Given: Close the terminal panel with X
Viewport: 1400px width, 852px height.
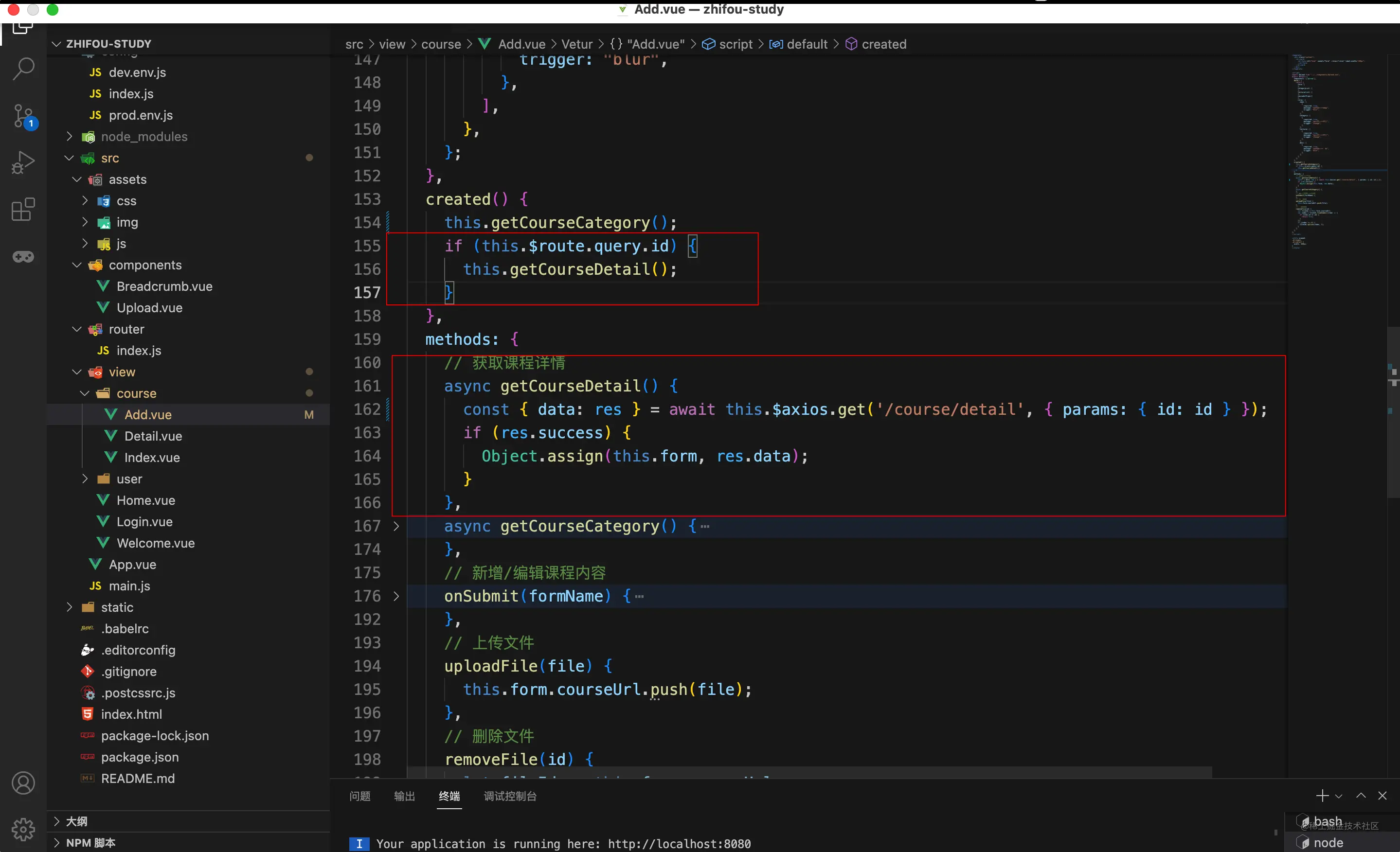Looking at the screenshot, I should 1382,796.
